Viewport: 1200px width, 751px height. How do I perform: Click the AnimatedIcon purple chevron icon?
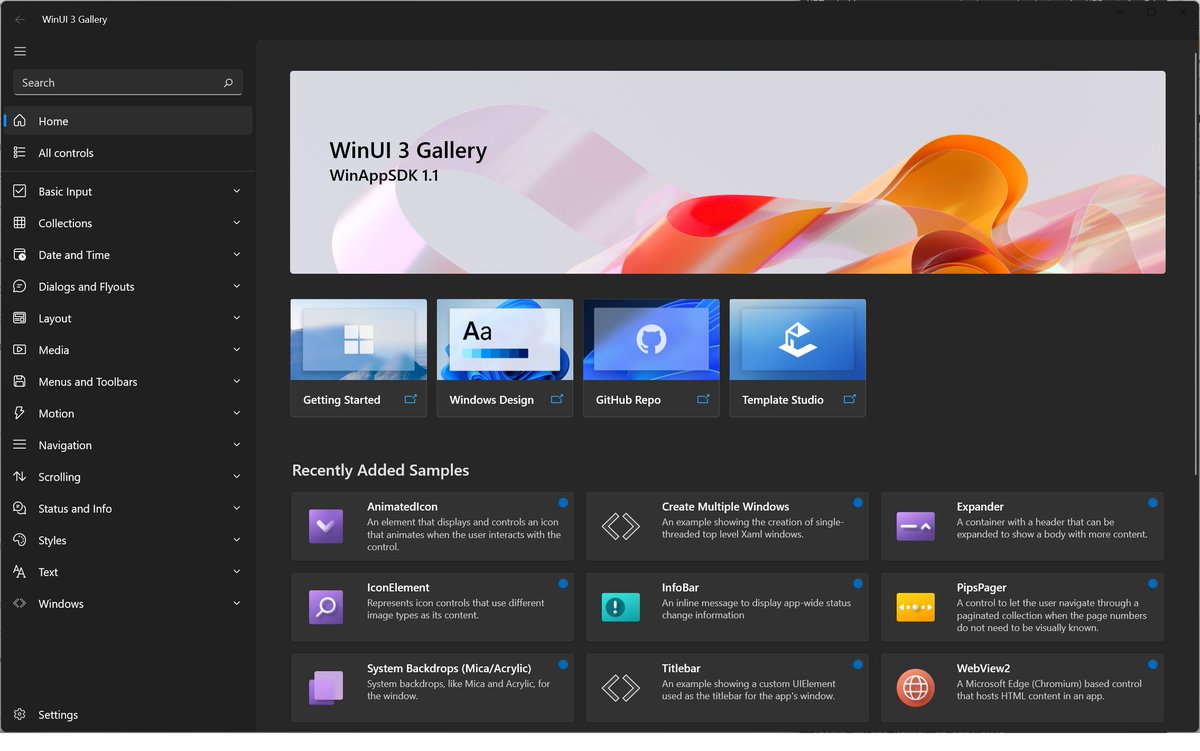click(x=326, y=526)
